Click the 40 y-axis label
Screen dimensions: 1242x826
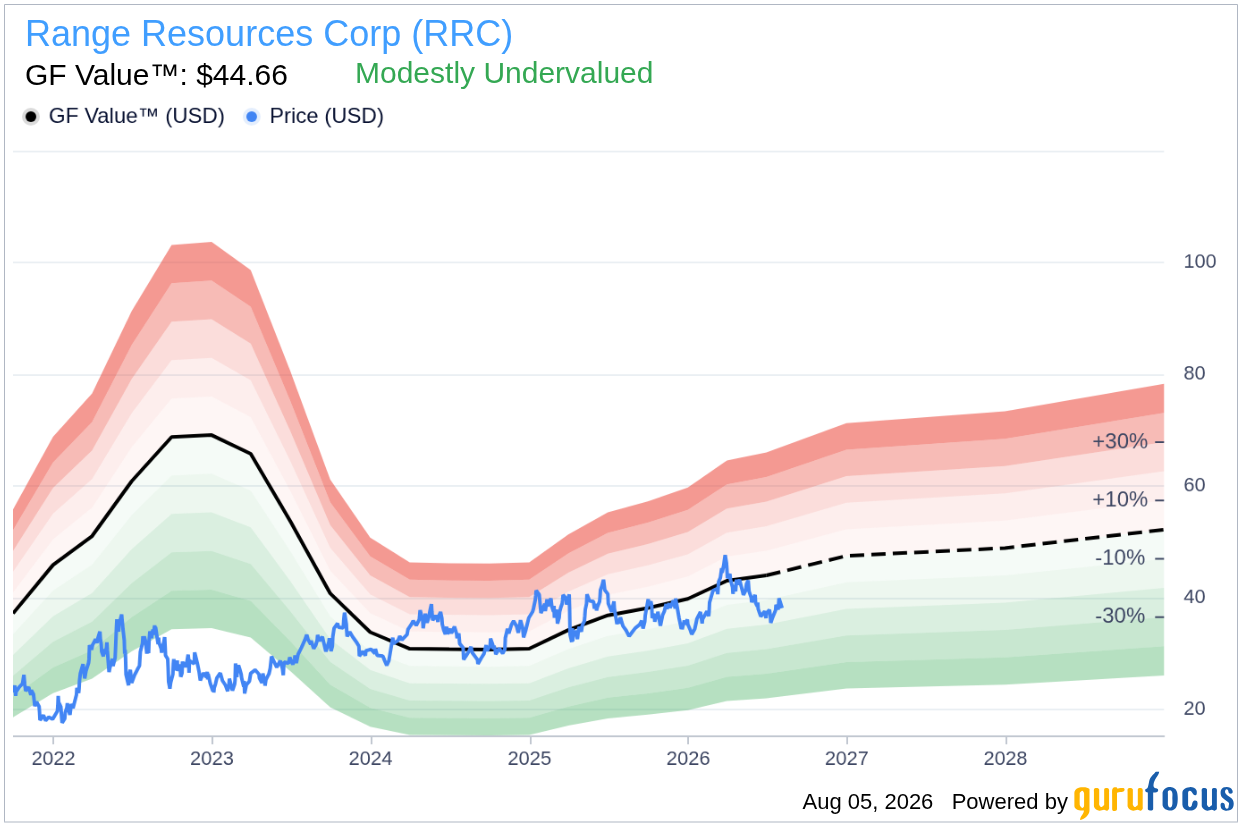[x=1194, y=597]
